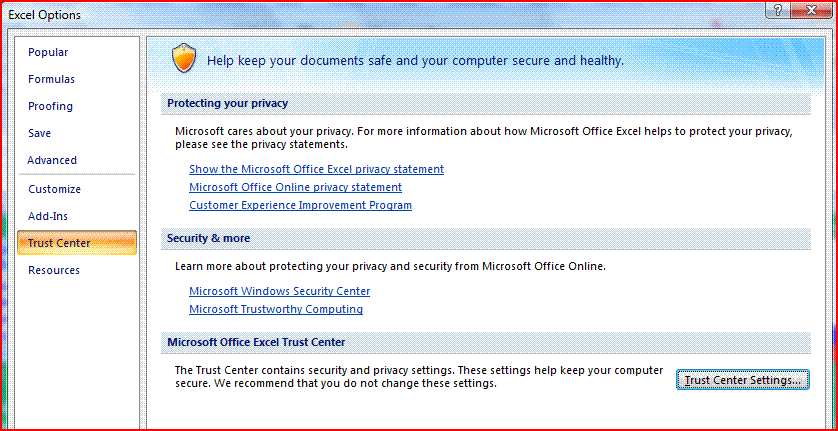838x431 pixels.
Task: Switch to the Resources category
Action: 54,270
